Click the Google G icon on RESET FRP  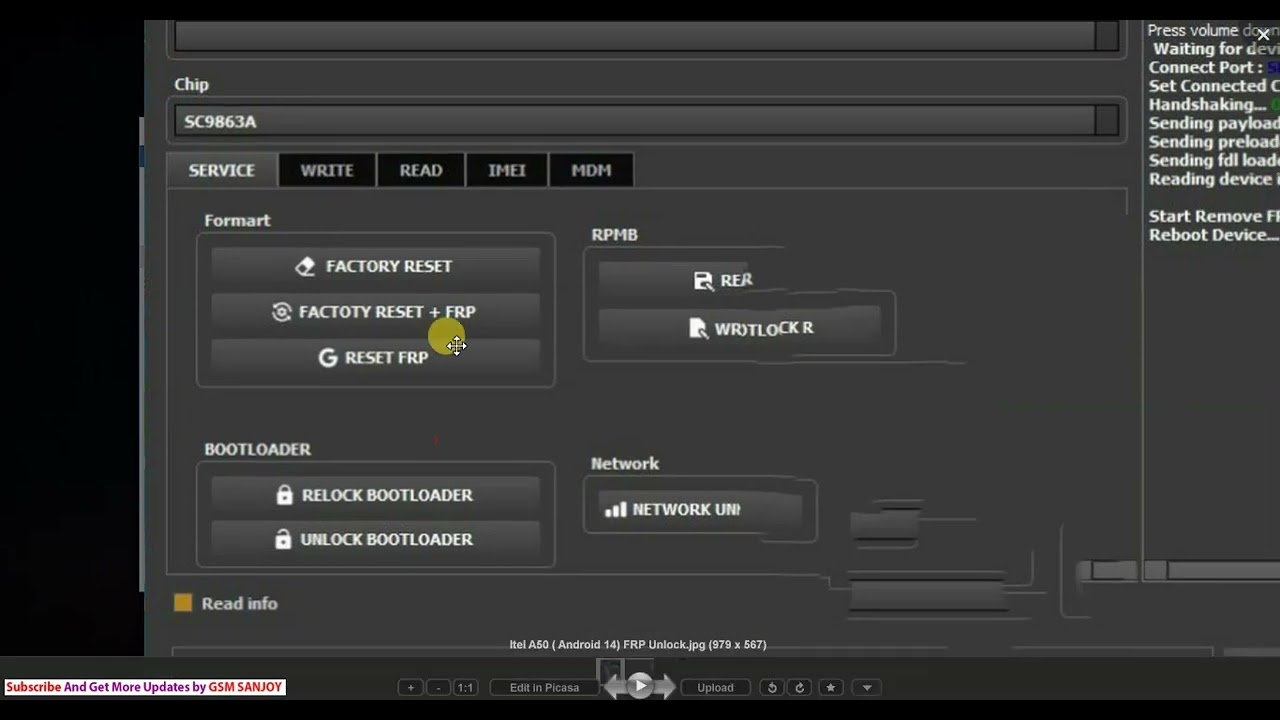[x=328, y=357]
